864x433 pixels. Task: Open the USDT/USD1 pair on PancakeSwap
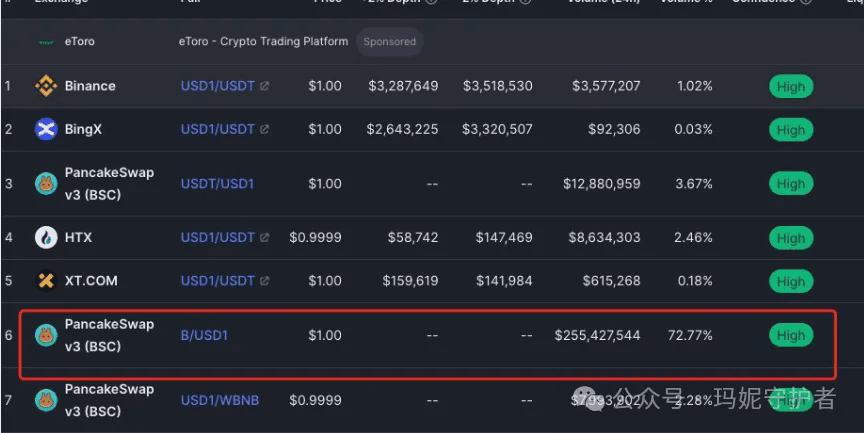217,183
